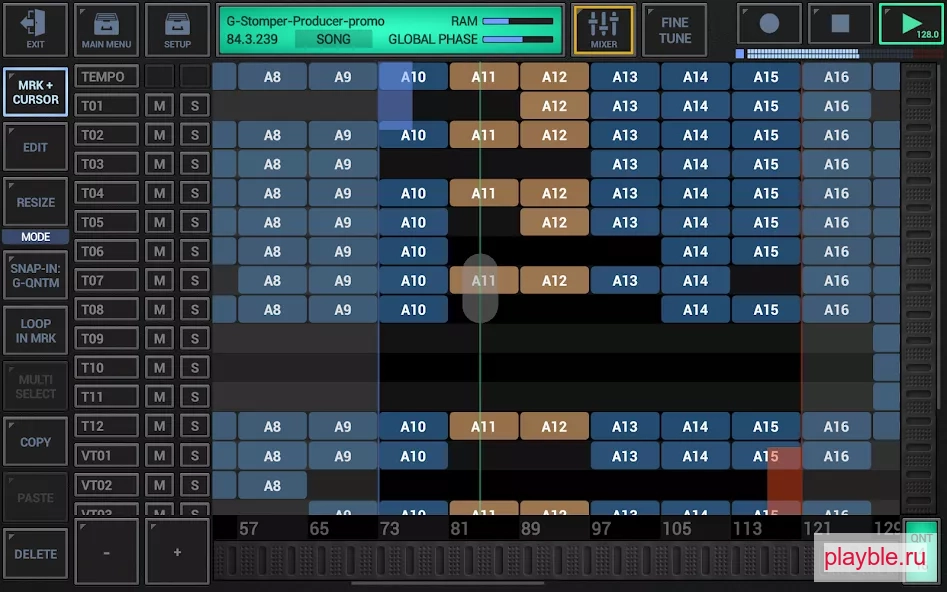Image resolution: width=947 pixels, height=592 pixels.
Task: Click the SONG mode label in display
Action: [x=333, y=39]
